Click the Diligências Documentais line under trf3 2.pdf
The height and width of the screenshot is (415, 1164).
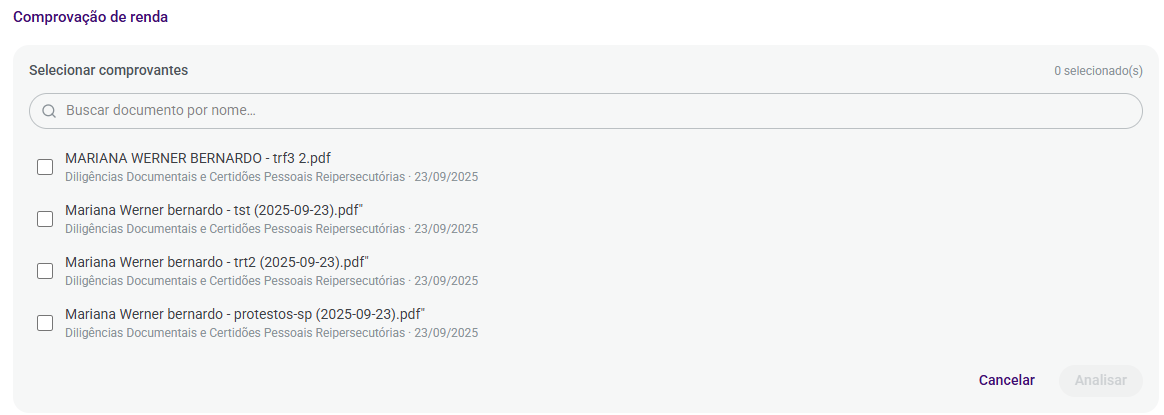(272, 177)
